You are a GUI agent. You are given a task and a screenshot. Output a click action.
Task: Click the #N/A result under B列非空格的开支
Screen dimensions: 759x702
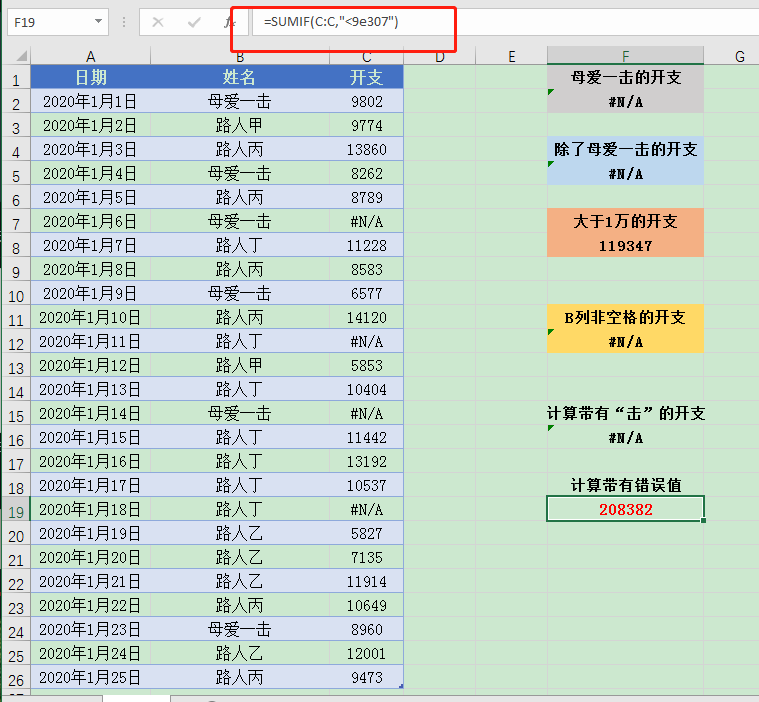click(x=625, y=341)
